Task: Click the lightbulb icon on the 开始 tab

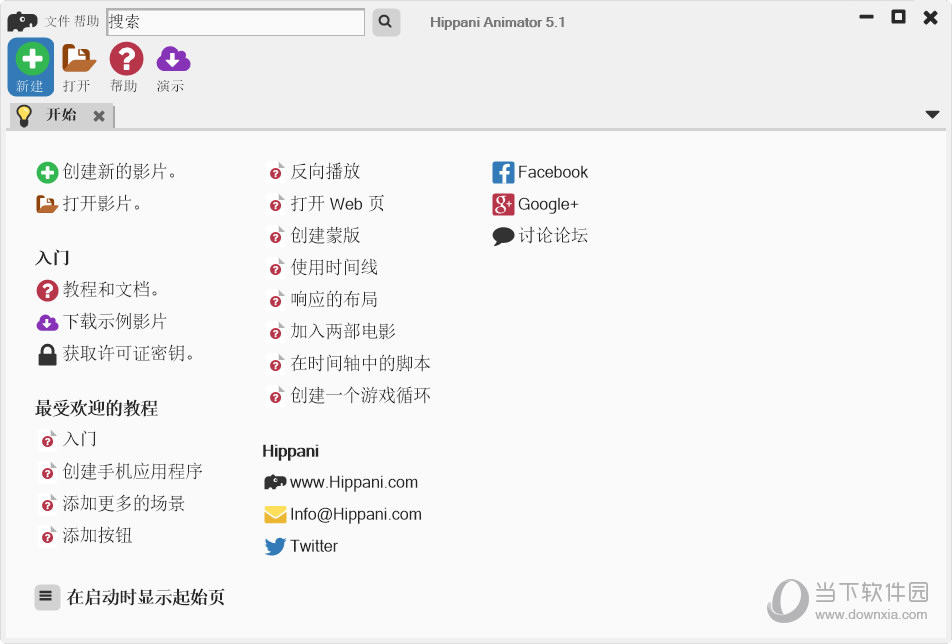Action: [x=24, y=115]
